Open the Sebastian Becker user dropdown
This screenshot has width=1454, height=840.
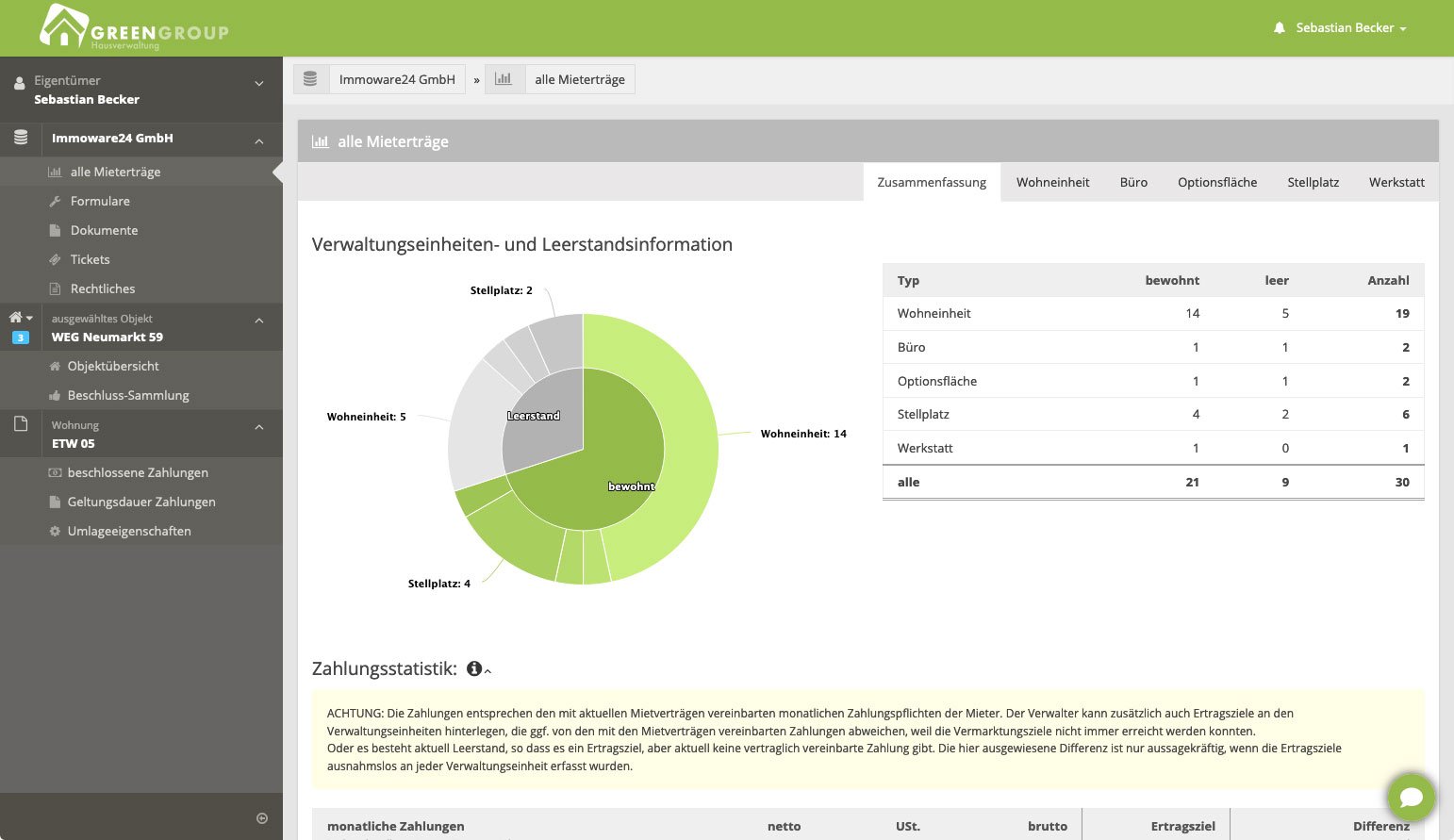pos(1351,28)
